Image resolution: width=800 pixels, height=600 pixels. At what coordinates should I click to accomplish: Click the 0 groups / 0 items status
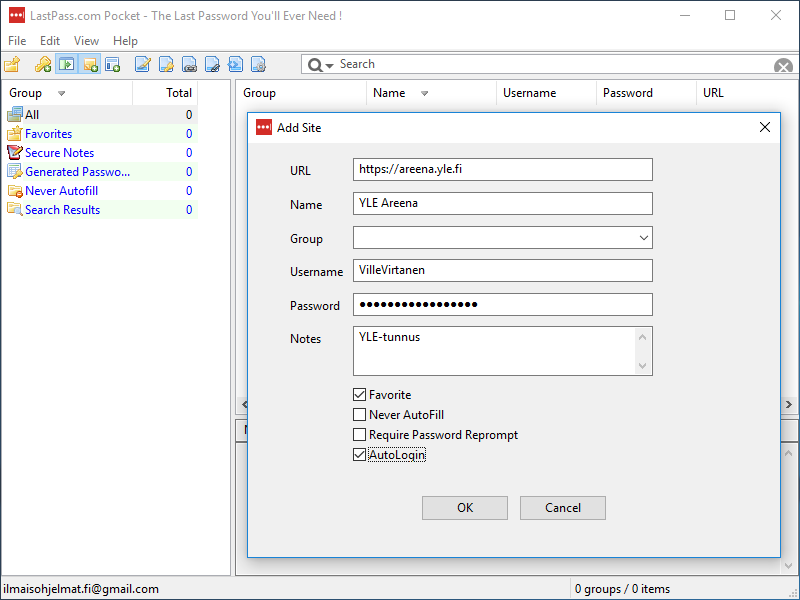622,589
